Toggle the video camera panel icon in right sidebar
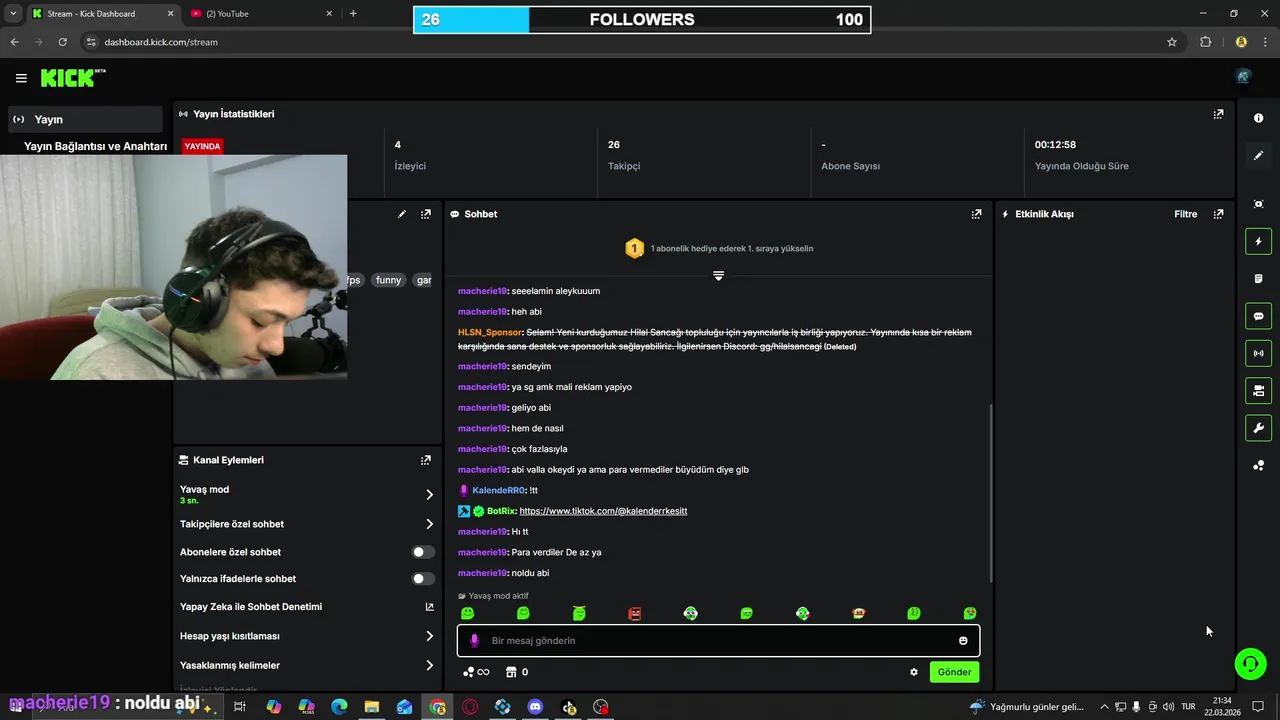 click(1258, 390)
